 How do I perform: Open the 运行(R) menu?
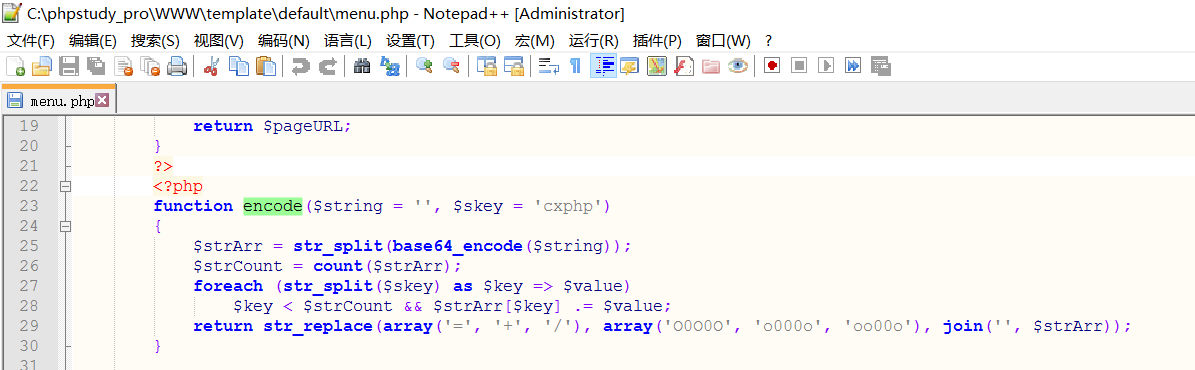[x=594, y=40]
